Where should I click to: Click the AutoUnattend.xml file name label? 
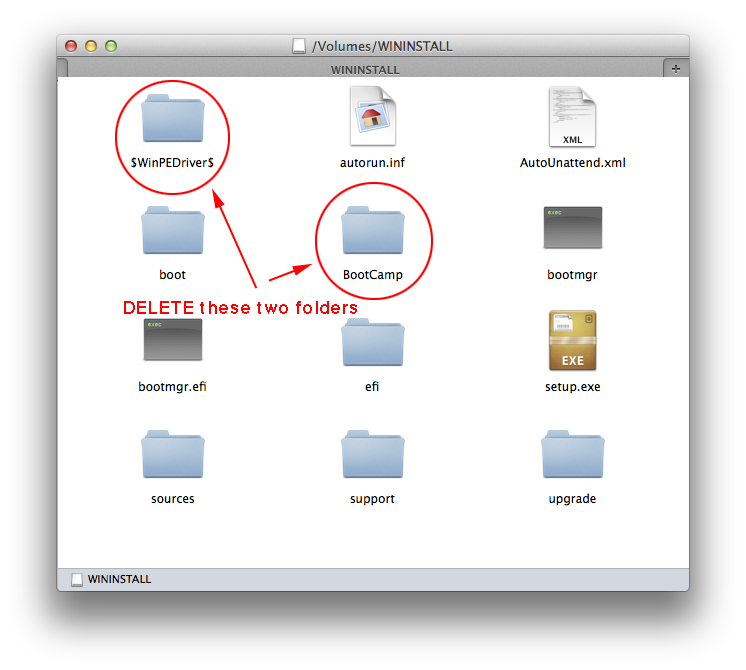pyautogui.click(x=573, y=163)
